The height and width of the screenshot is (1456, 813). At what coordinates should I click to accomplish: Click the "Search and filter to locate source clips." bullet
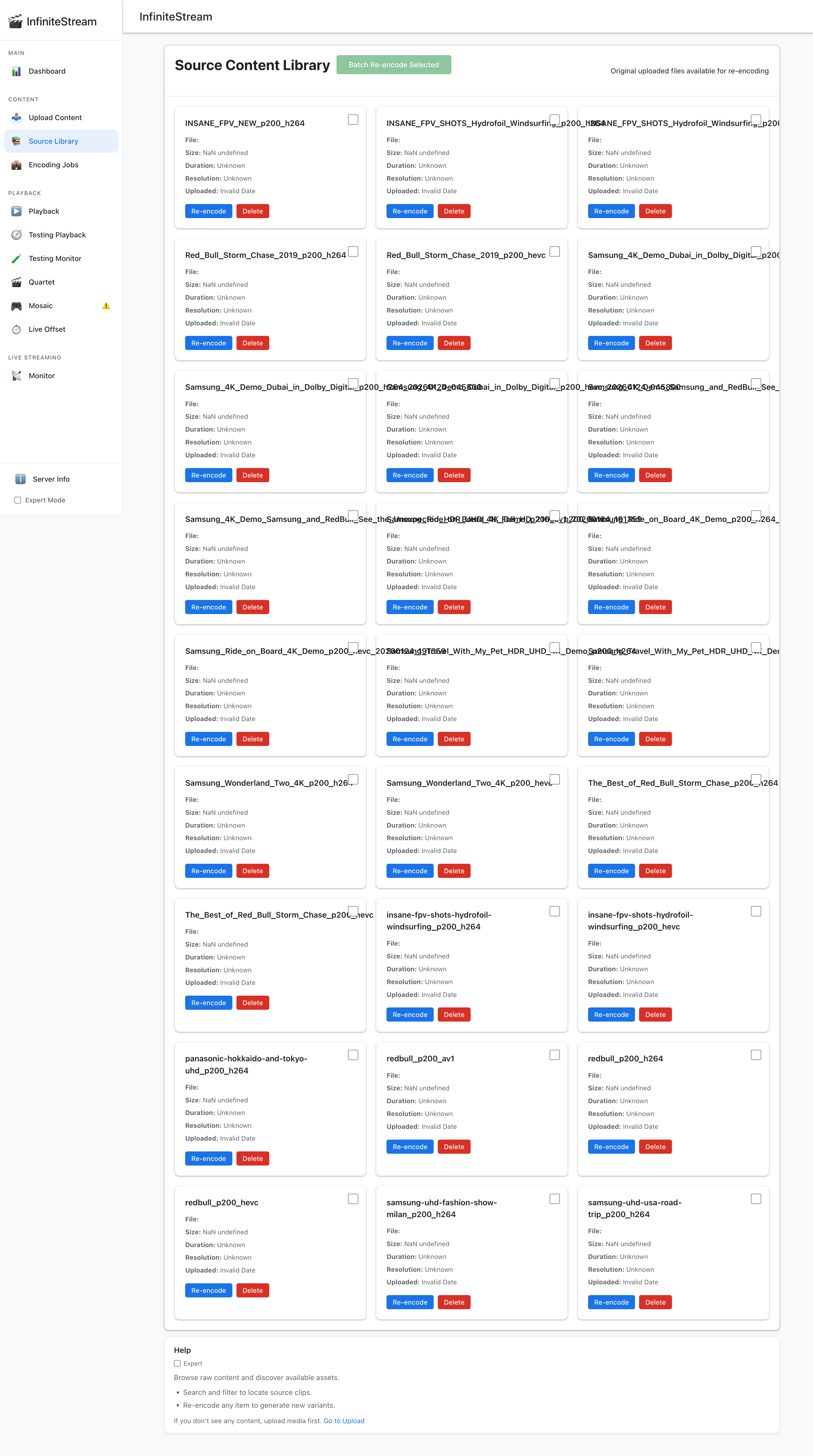(247, 1393)
